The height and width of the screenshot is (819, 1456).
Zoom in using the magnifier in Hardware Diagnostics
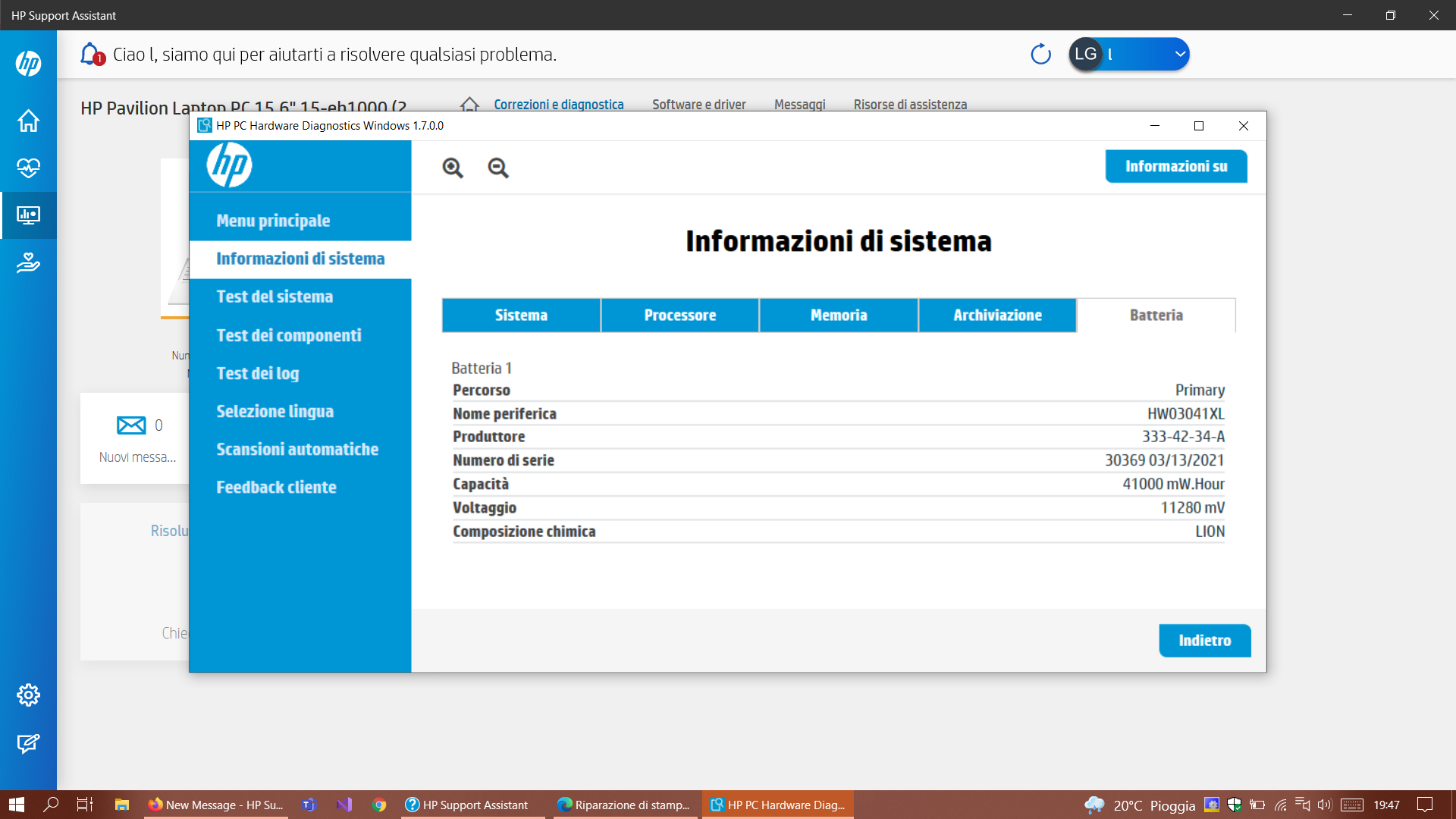[453, 168]
